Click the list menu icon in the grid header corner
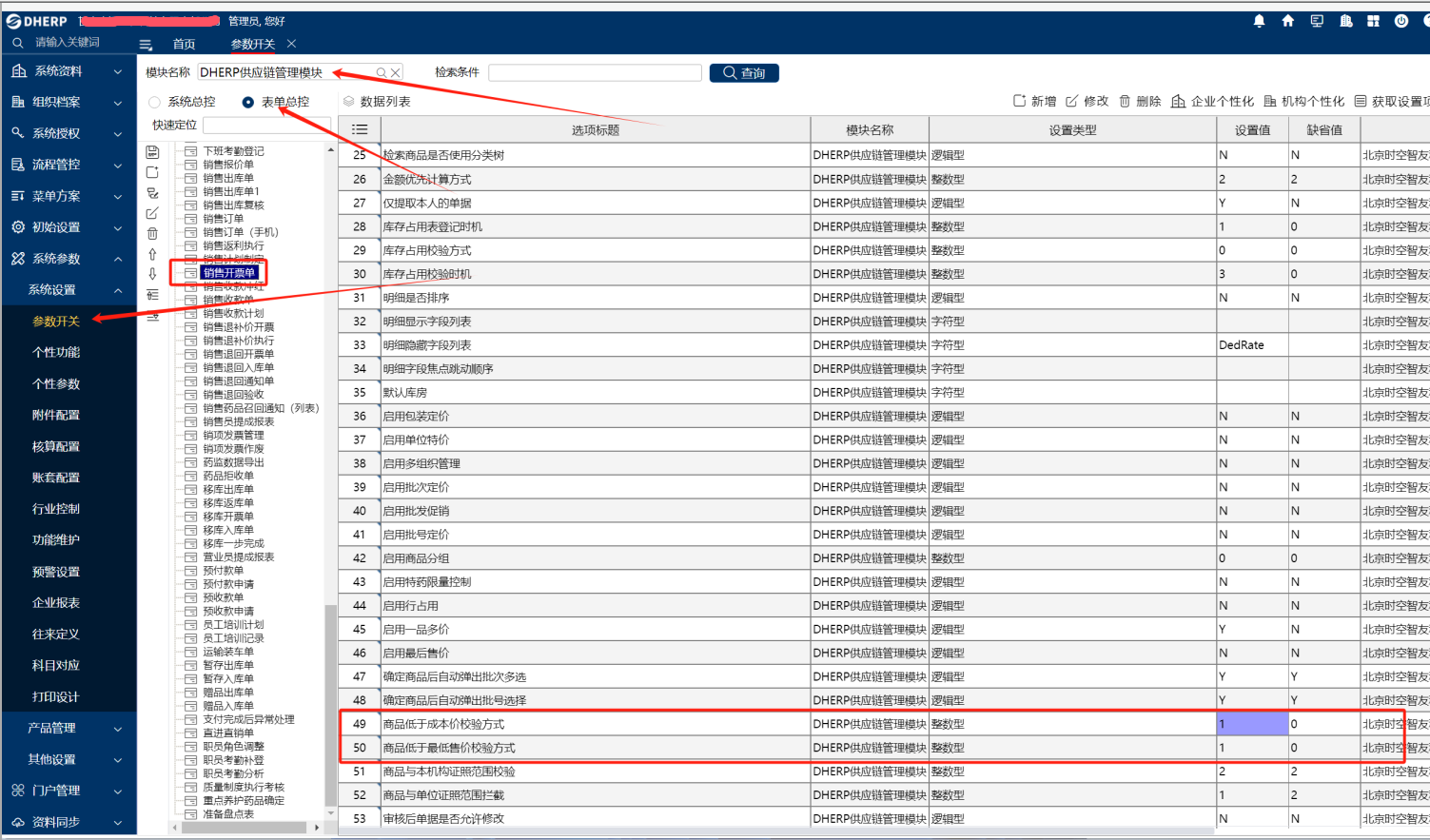 click(360, 129)
